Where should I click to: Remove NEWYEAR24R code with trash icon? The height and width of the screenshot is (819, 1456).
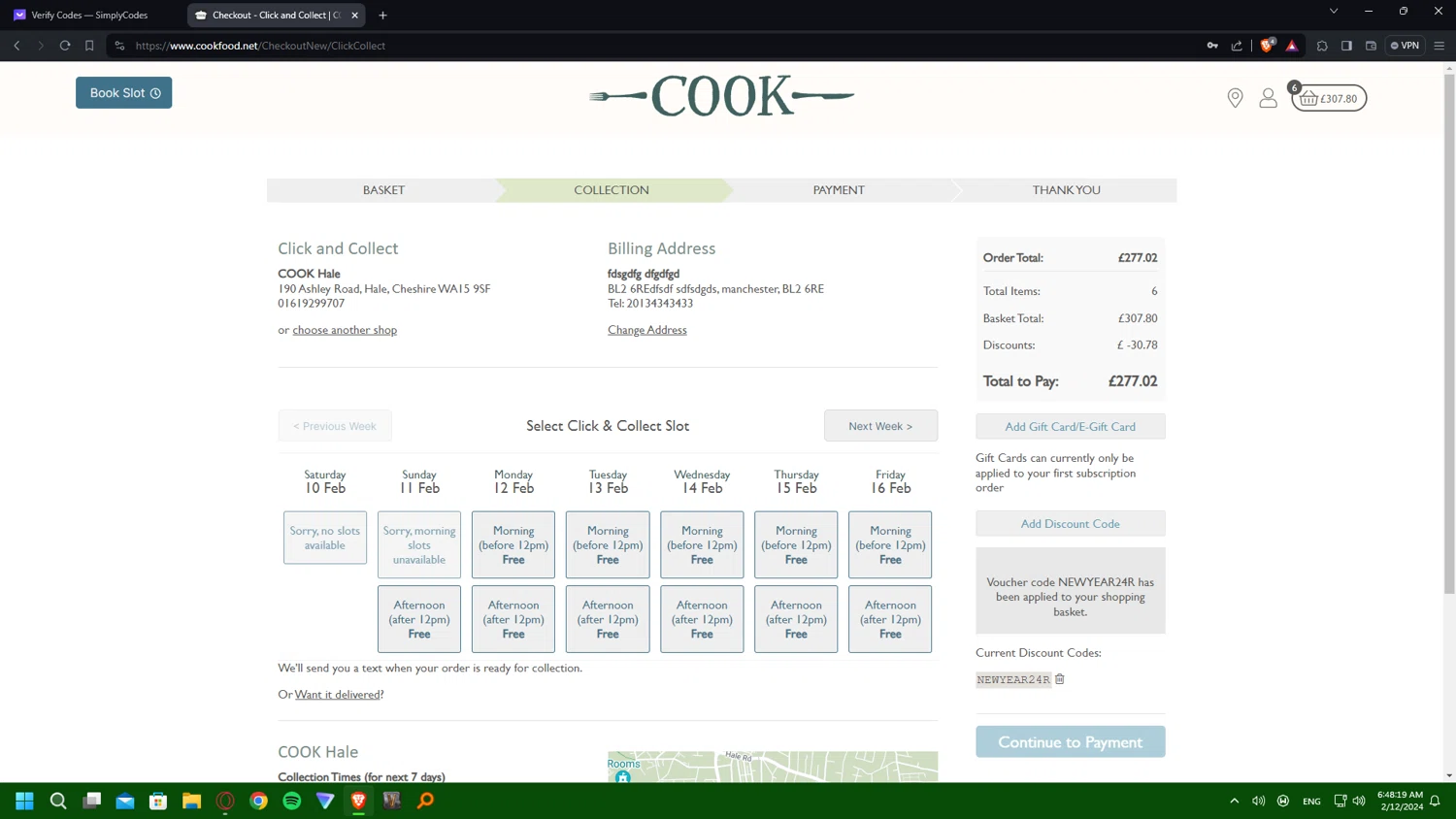click(x=1060, y=679)
